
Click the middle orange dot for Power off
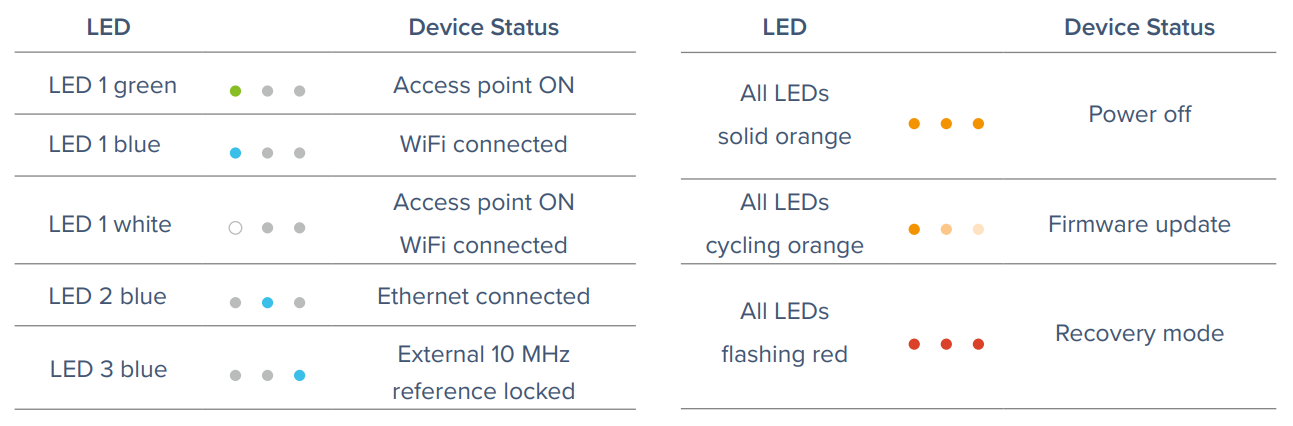click(x=946, y=124)
